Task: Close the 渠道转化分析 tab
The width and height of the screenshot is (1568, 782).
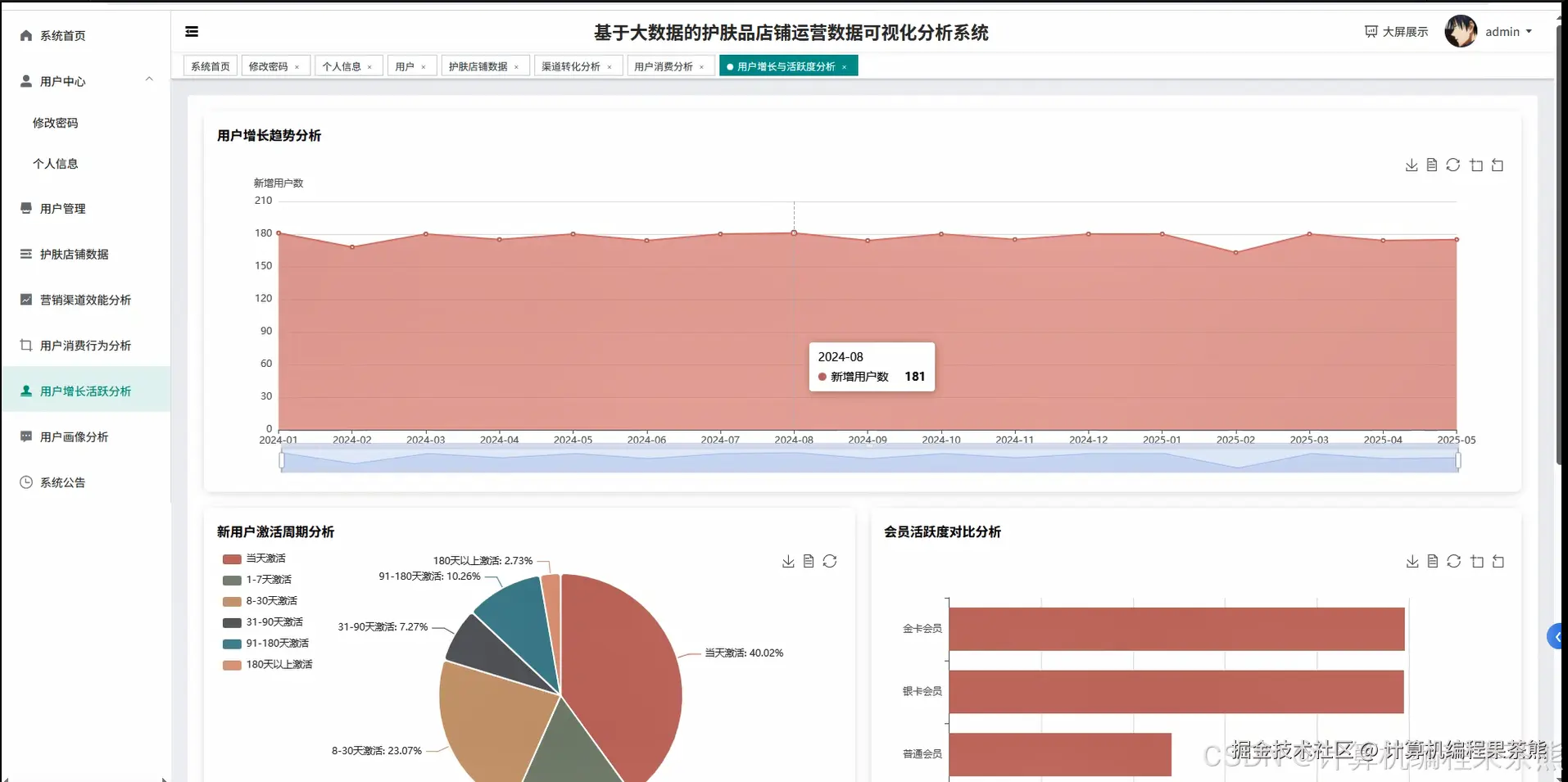Action: (x=610, y=67)
